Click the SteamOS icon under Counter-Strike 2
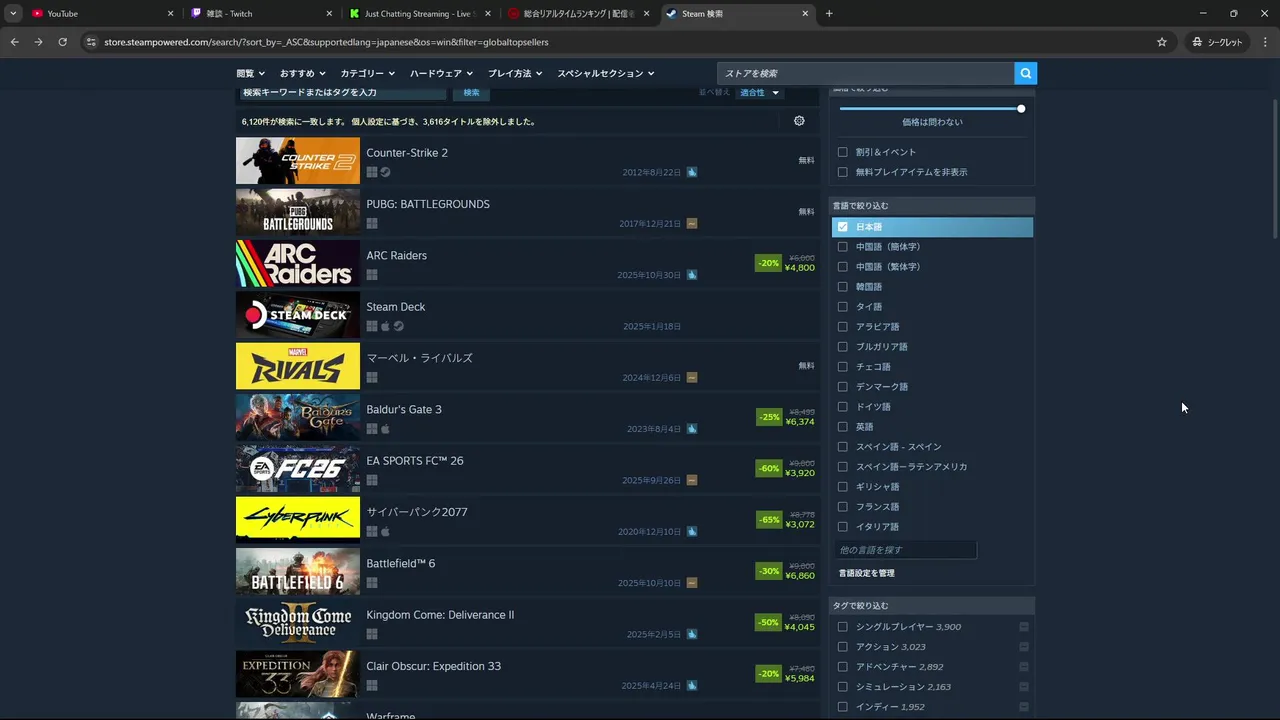Image resolution: width=1280 pixels, height=720 pixels. [385, 172]
